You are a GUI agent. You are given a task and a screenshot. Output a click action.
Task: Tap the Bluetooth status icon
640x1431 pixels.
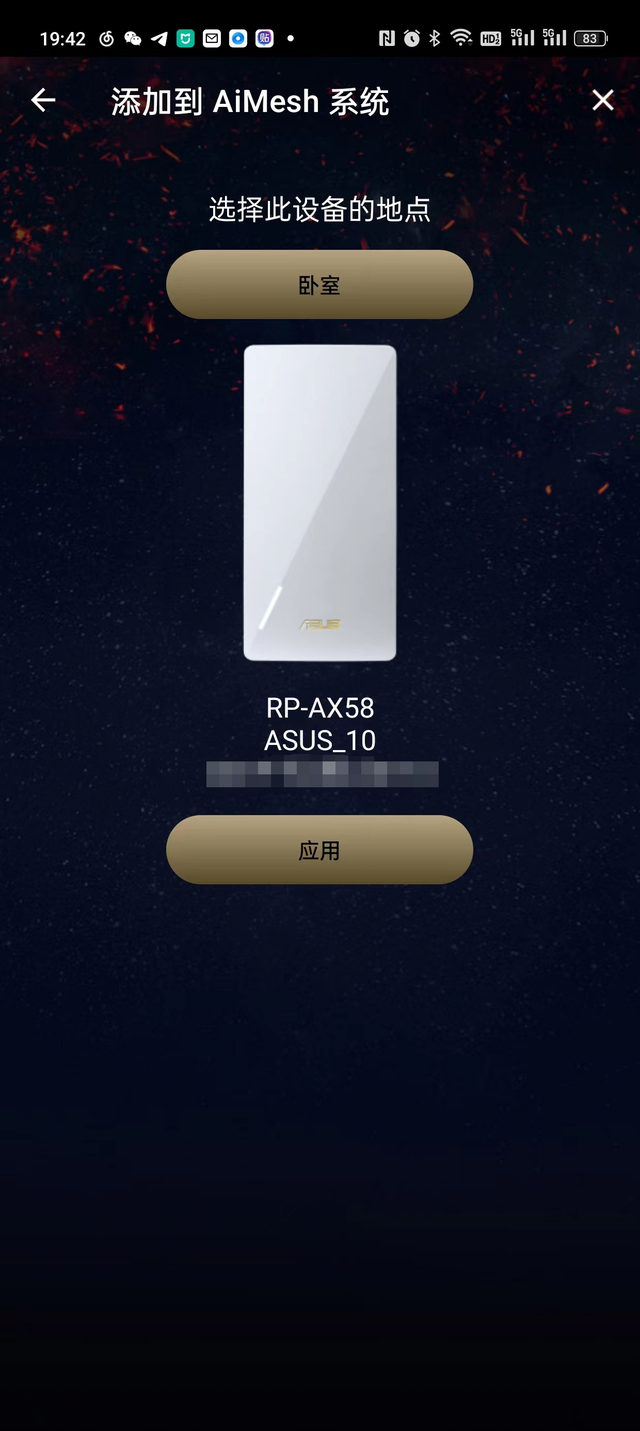click(435, 39)
